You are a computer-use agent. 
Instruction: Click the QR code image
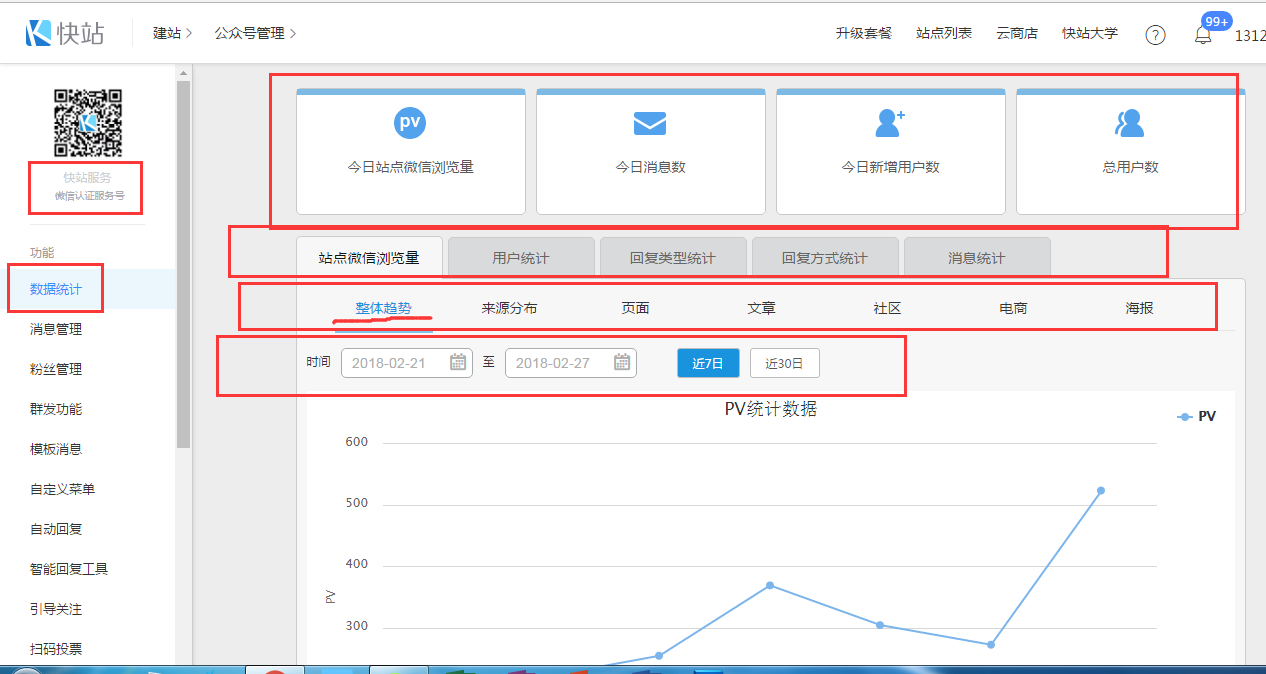tap(87, 123)
